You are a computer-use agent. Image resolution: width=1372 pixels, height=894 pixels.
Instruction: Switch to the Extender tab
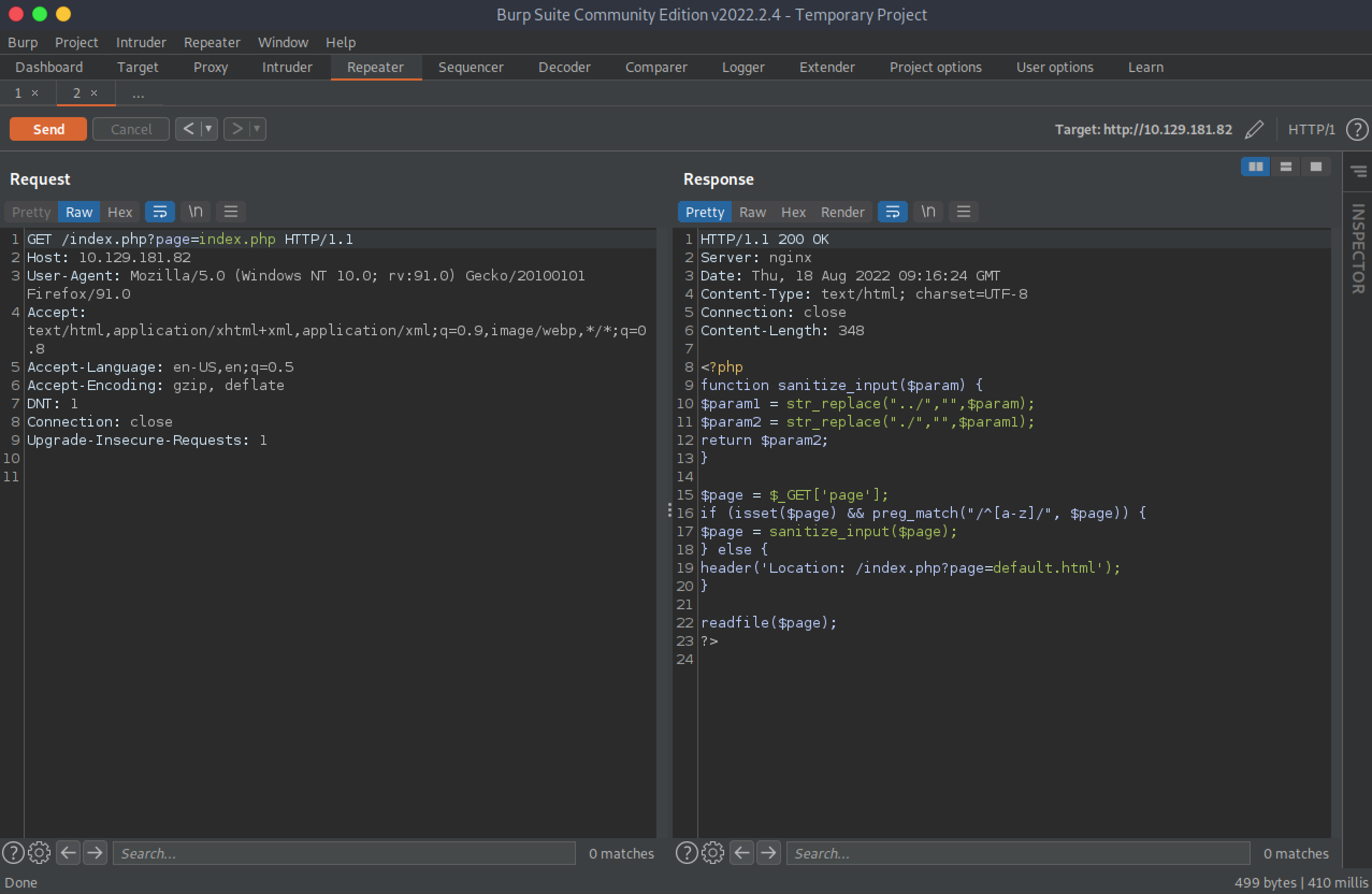pyautogui.click(x=827, y=67)
